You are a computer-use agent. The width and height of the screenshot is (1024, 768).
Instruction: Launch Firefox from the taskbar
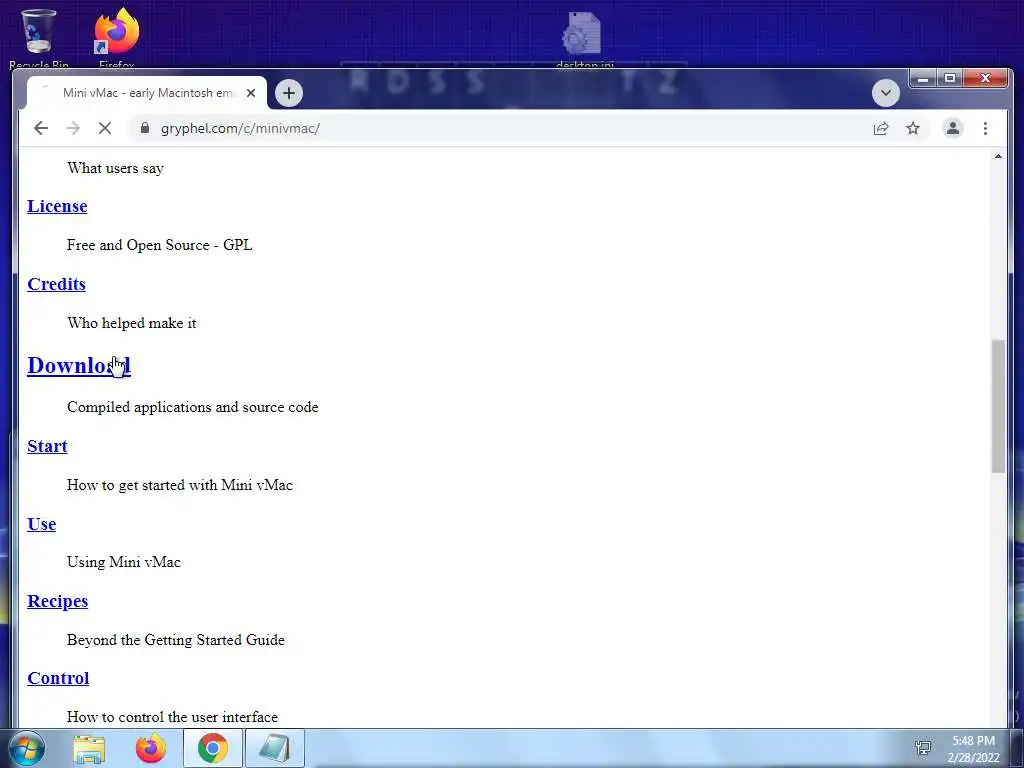pos(150,748)
